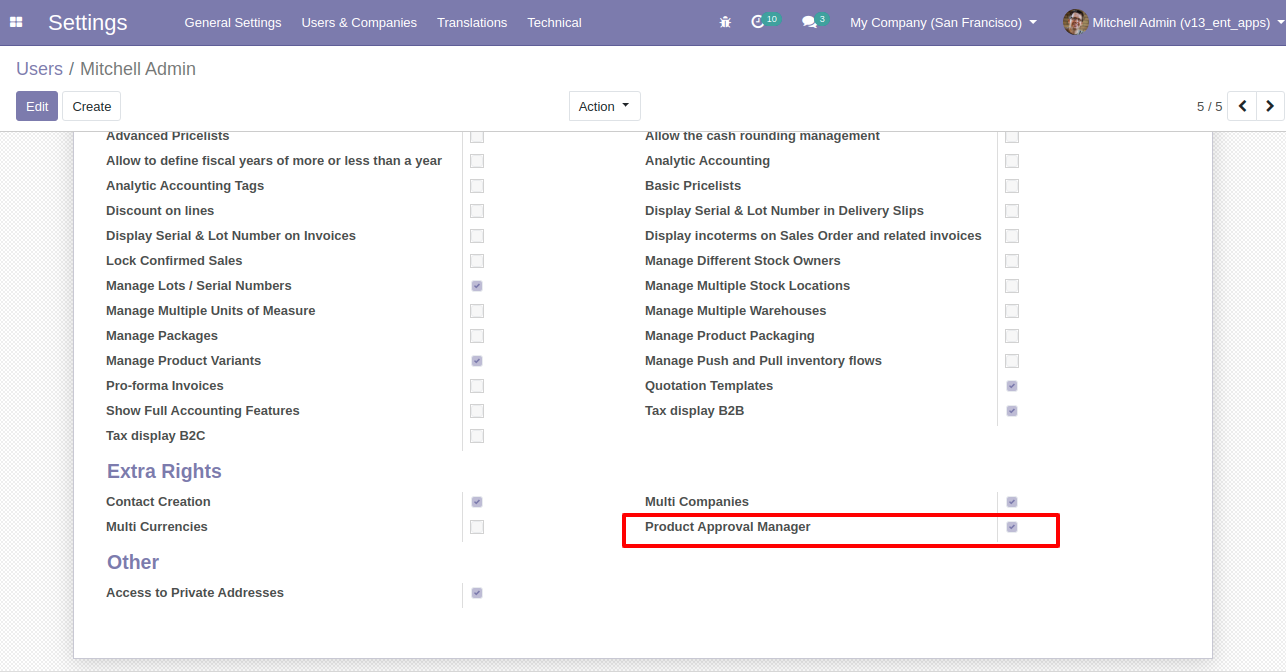Viewport: 1286px width, 672px height.
Task: Open the conversations chat bubble icon
Action: point(809,22)
